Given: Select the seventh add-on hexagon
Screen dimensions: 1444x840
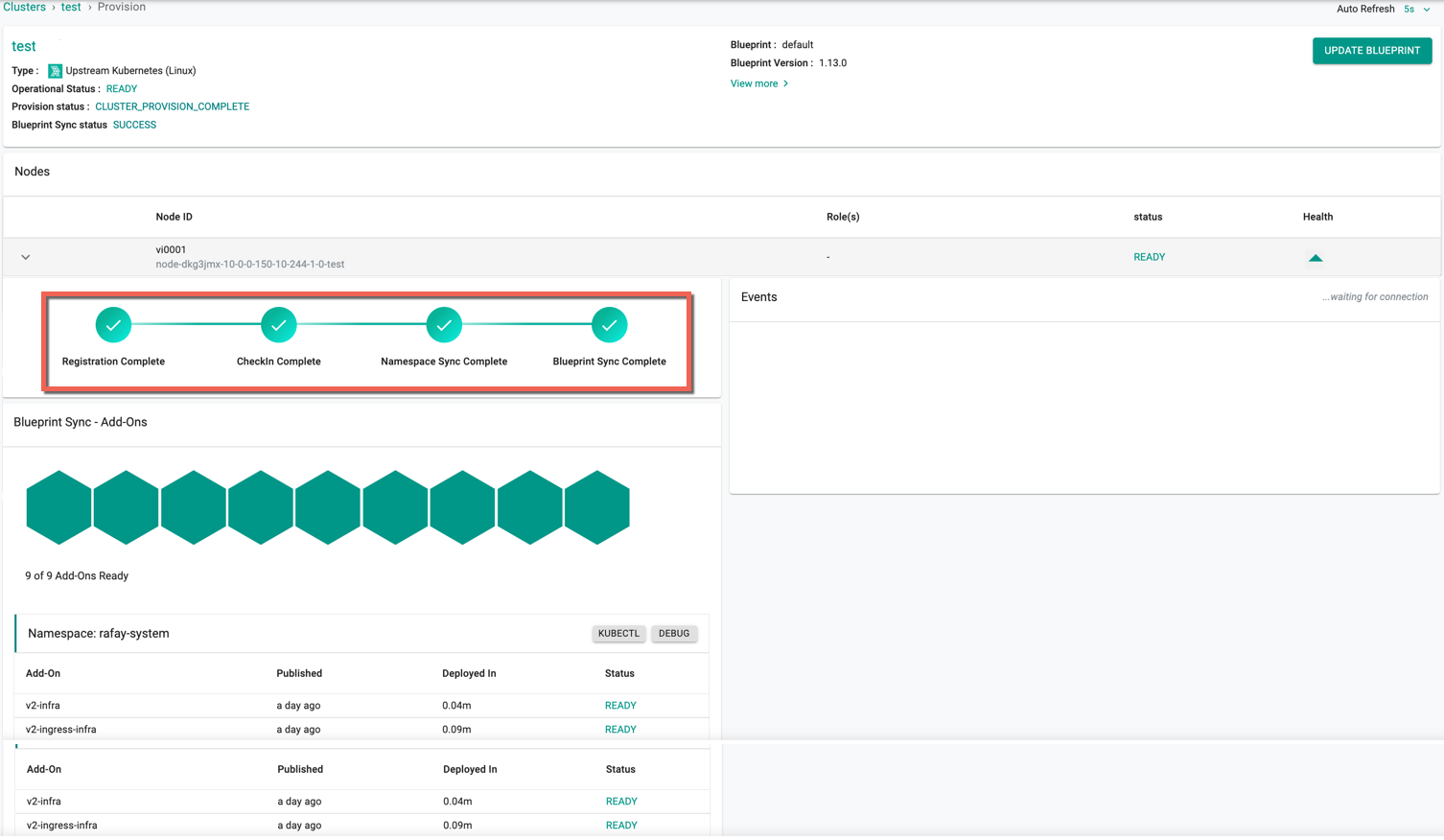Looking at the screenshot, I should pyautogui.click(x=462, y=507).
